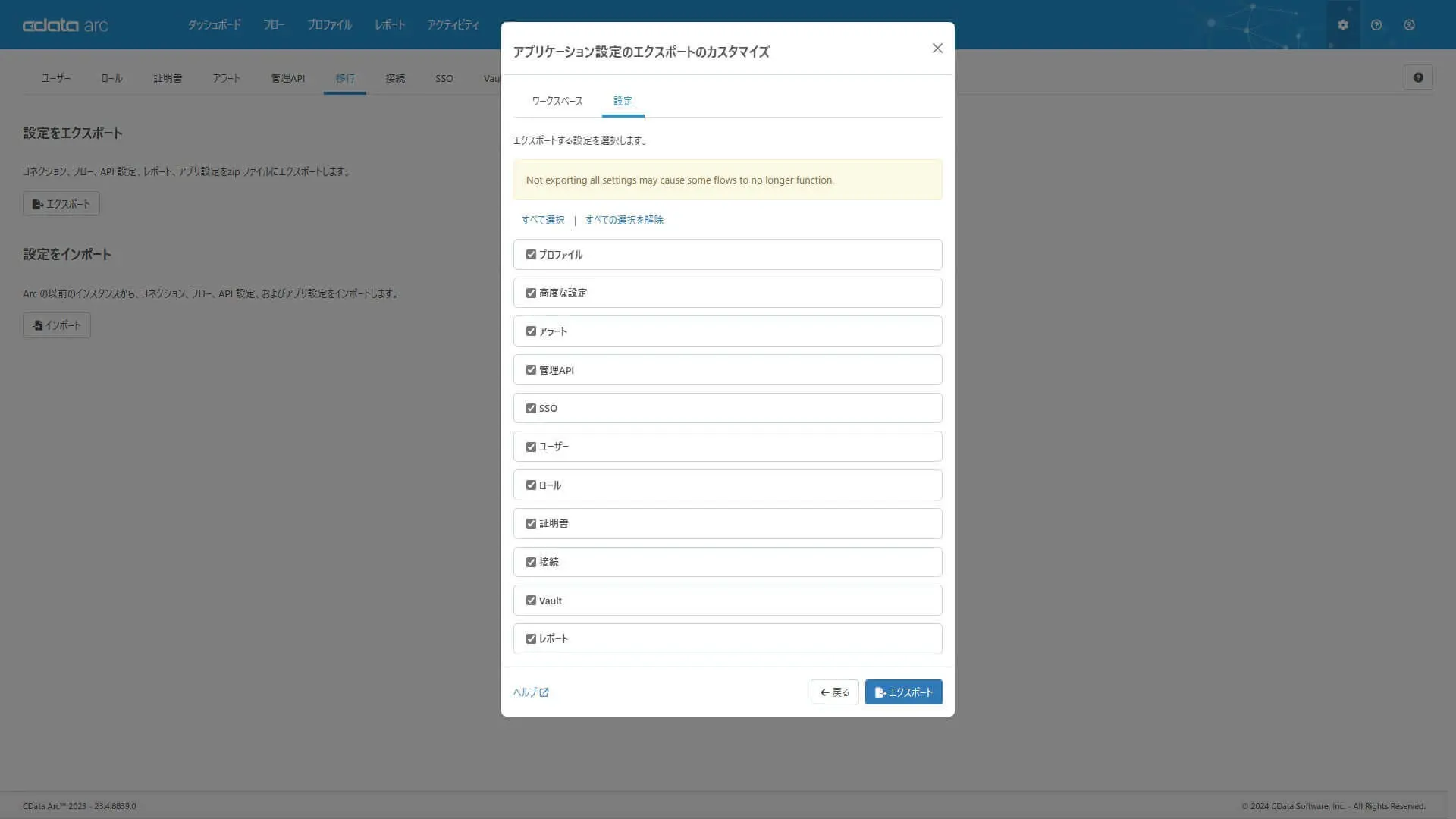Switch to the ワークスペース tab
This screenshot has height=819, width=1456.
[557, 101]
